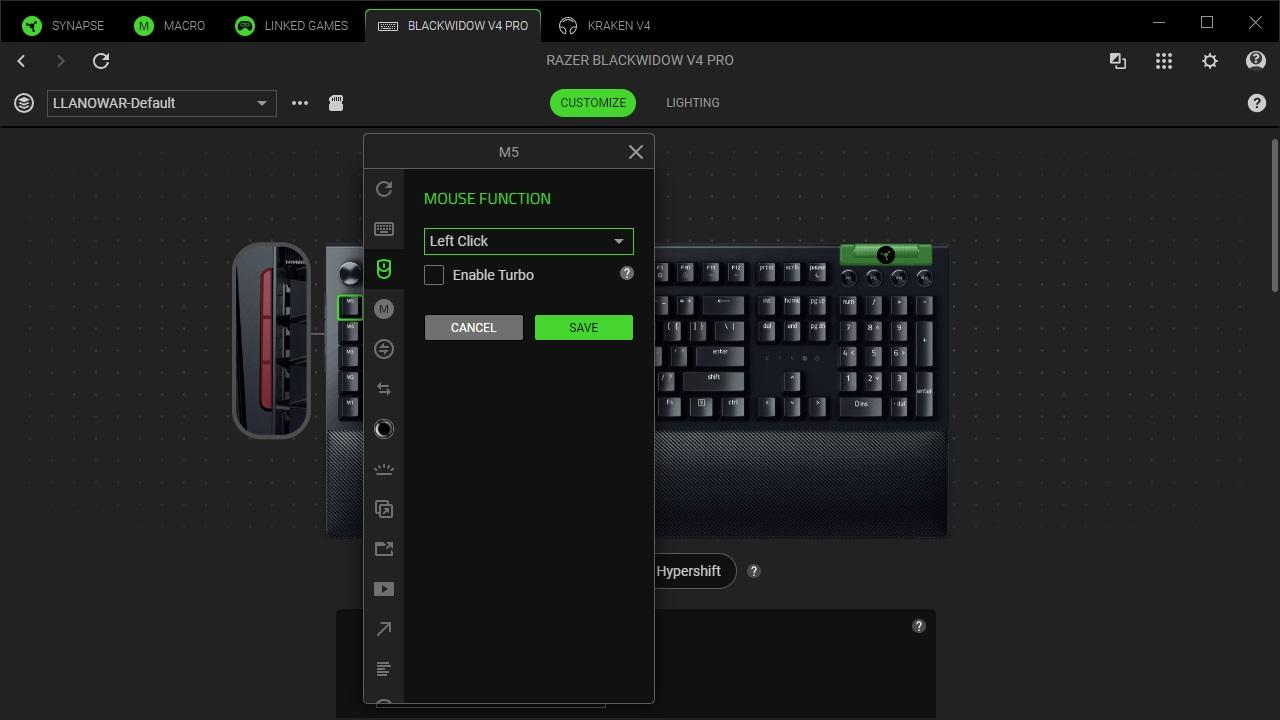Switch to the MACRO tab

[170, 25]
